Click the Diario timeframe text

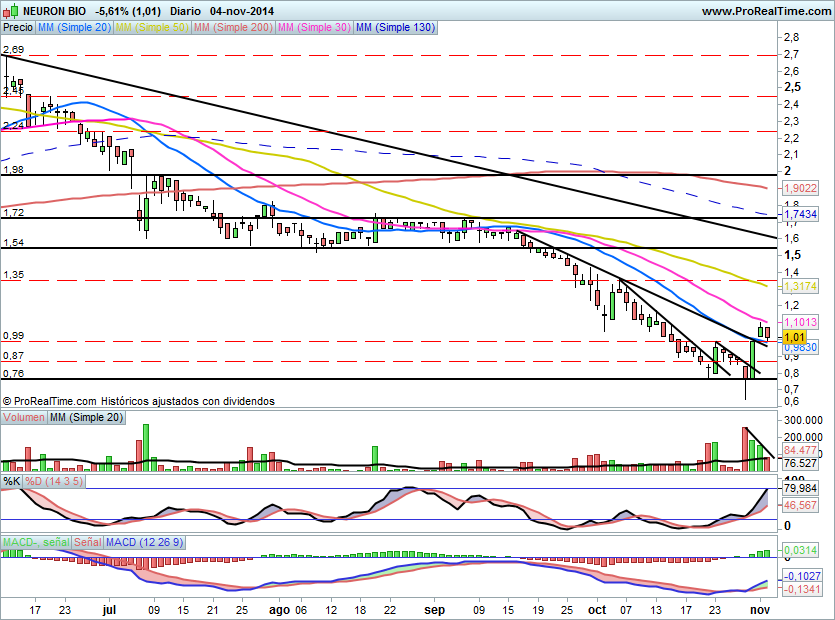pos(186,11)
